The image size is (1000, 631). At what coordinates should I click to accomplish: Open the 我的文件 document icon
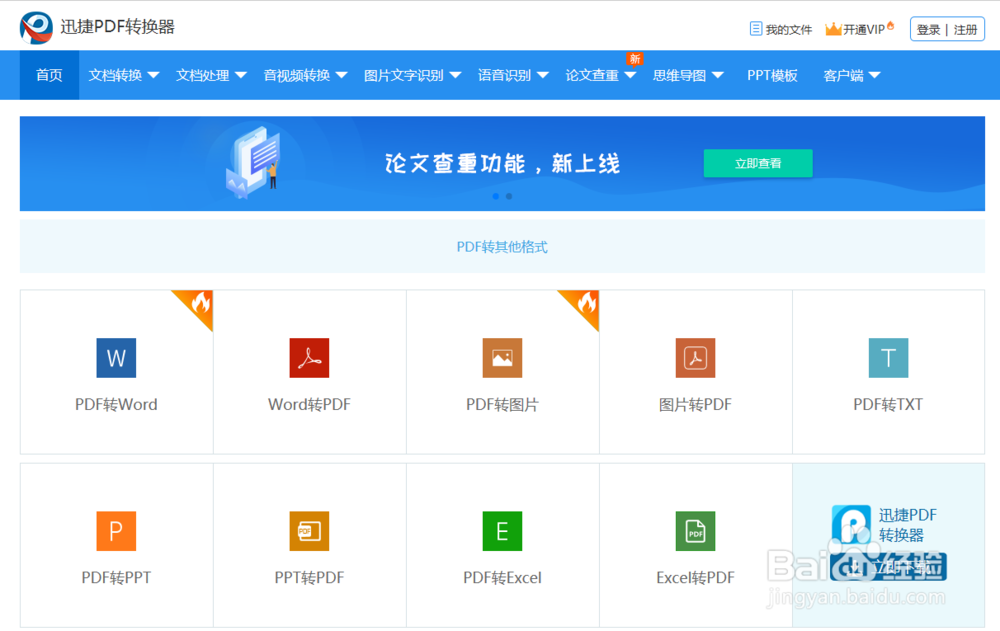tap(756, 29)
